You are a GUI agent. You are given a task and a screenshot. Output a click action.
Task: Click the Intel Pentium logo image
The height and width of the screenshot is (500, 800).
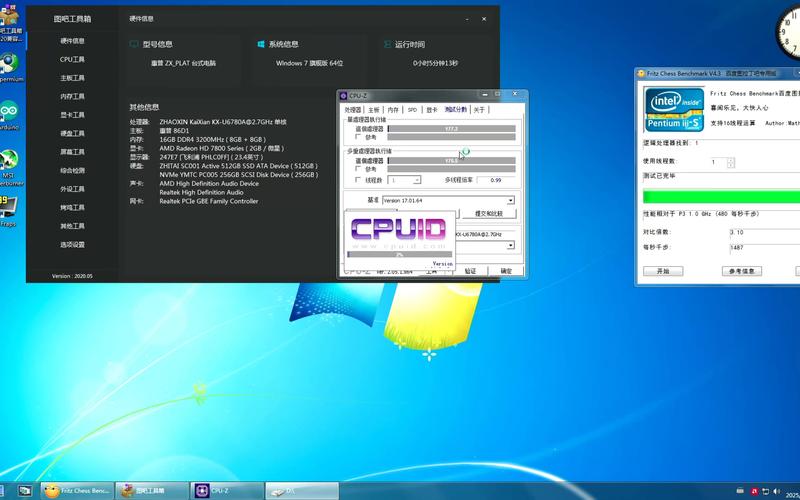[674, 109]
